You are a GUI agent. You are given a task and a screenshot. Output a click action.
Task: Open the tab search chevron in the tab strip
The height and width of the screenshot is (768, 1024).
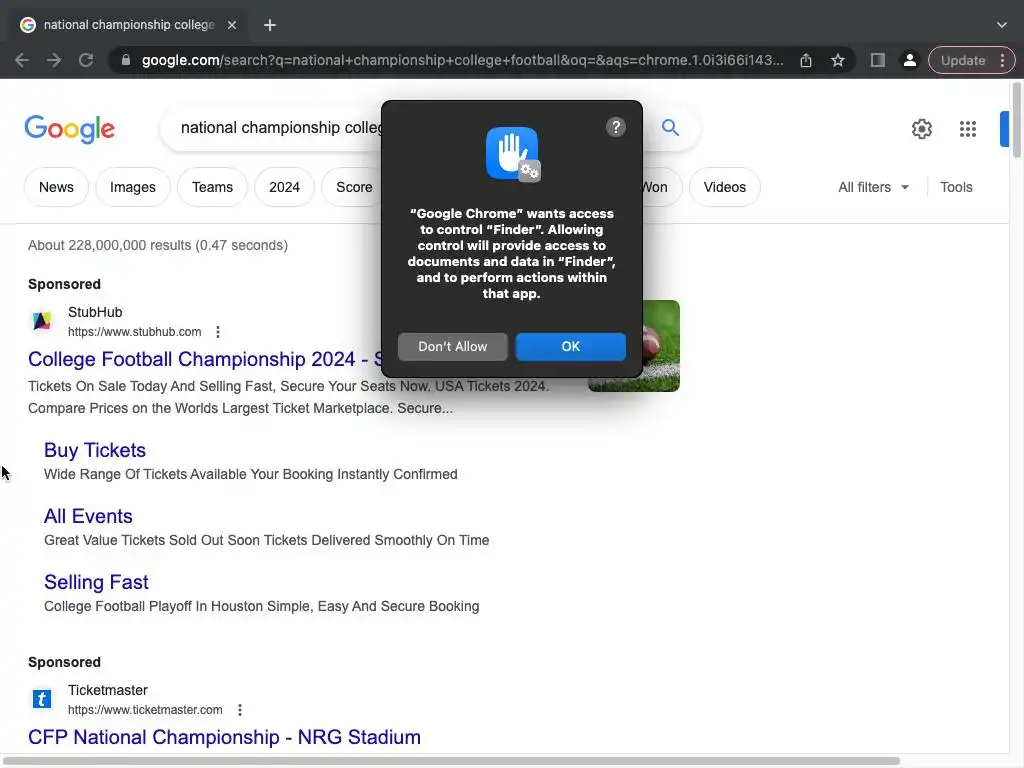pyautogui.click(x=1002, y=25)
